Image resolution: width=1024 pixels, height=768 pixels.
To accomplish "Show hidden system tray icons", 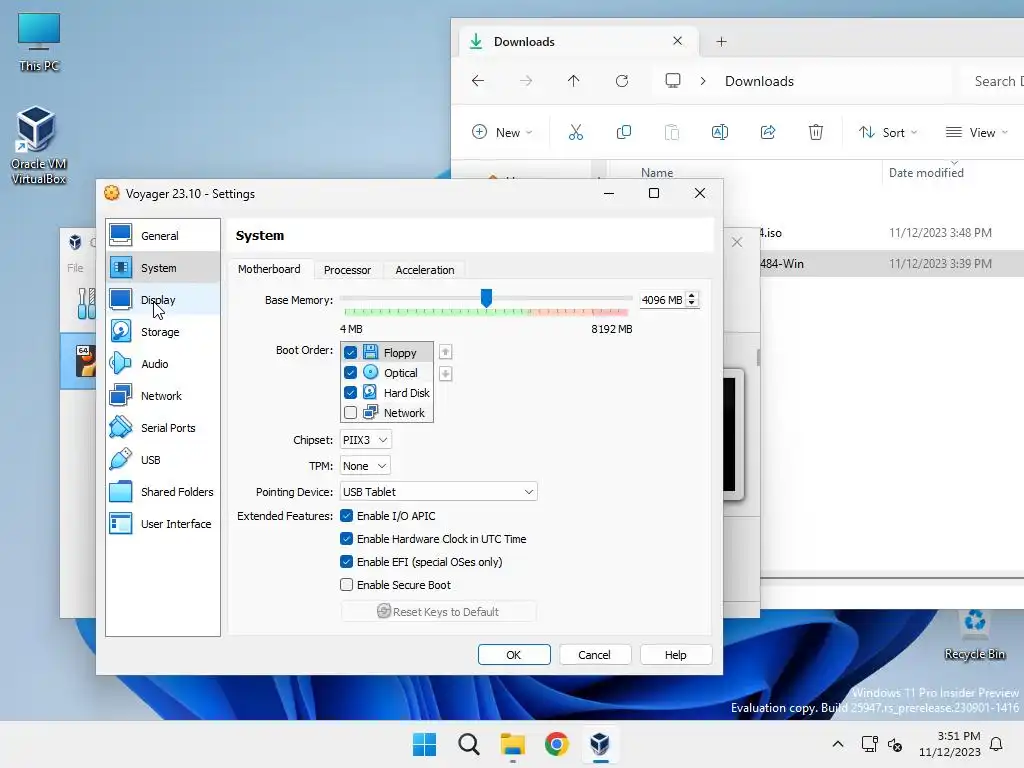I will pyautogui.click(x=838, y=744).
